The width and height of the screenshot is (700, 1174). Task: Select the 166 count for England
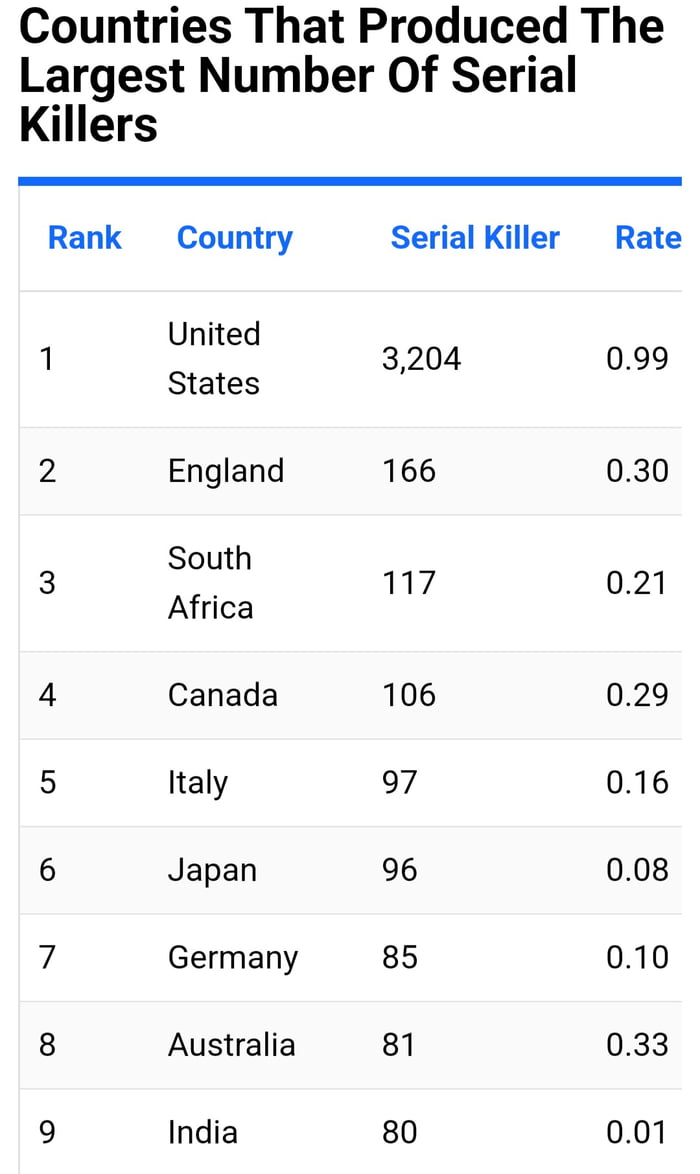click(409, 471)
